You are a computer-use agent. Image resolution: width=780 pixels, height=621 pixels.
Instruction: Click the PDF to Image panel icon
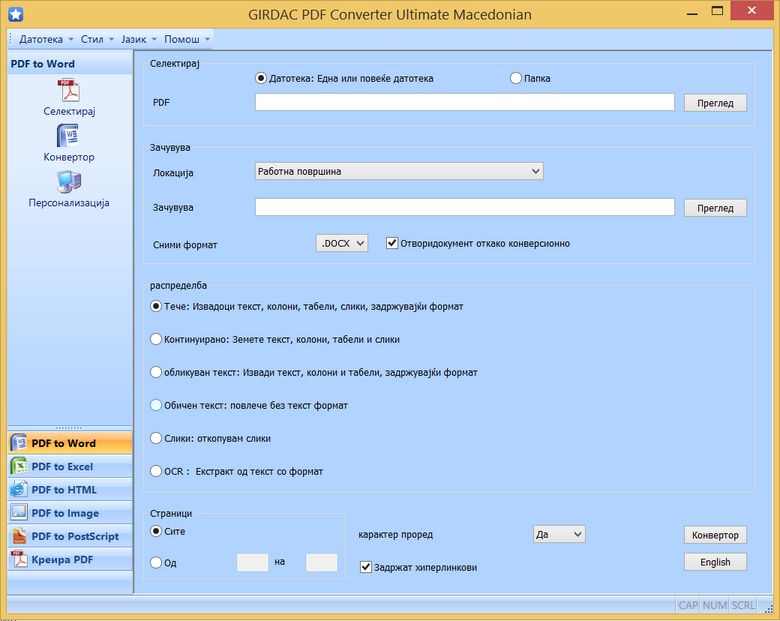tap(19, 513)
